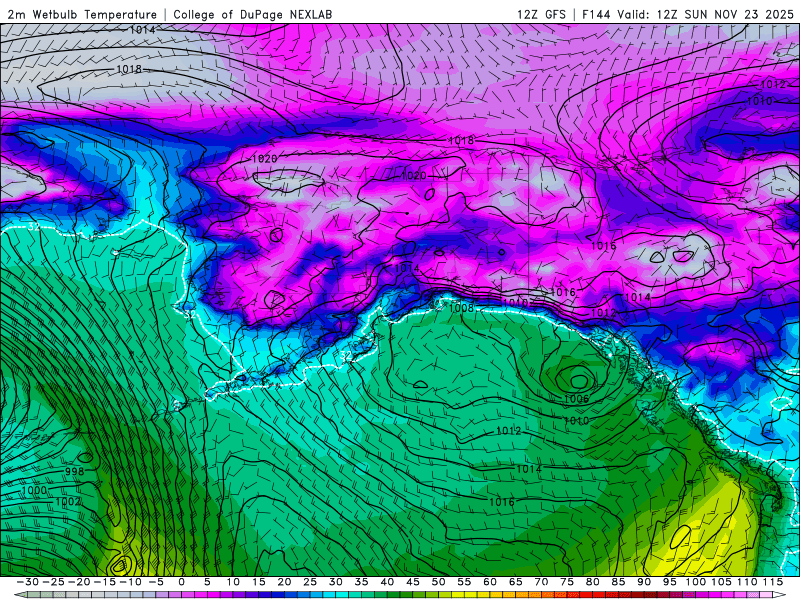Click the 15 value on the color scale
The width and height of the screenshot is (800, 600).
tap(259, 582)
